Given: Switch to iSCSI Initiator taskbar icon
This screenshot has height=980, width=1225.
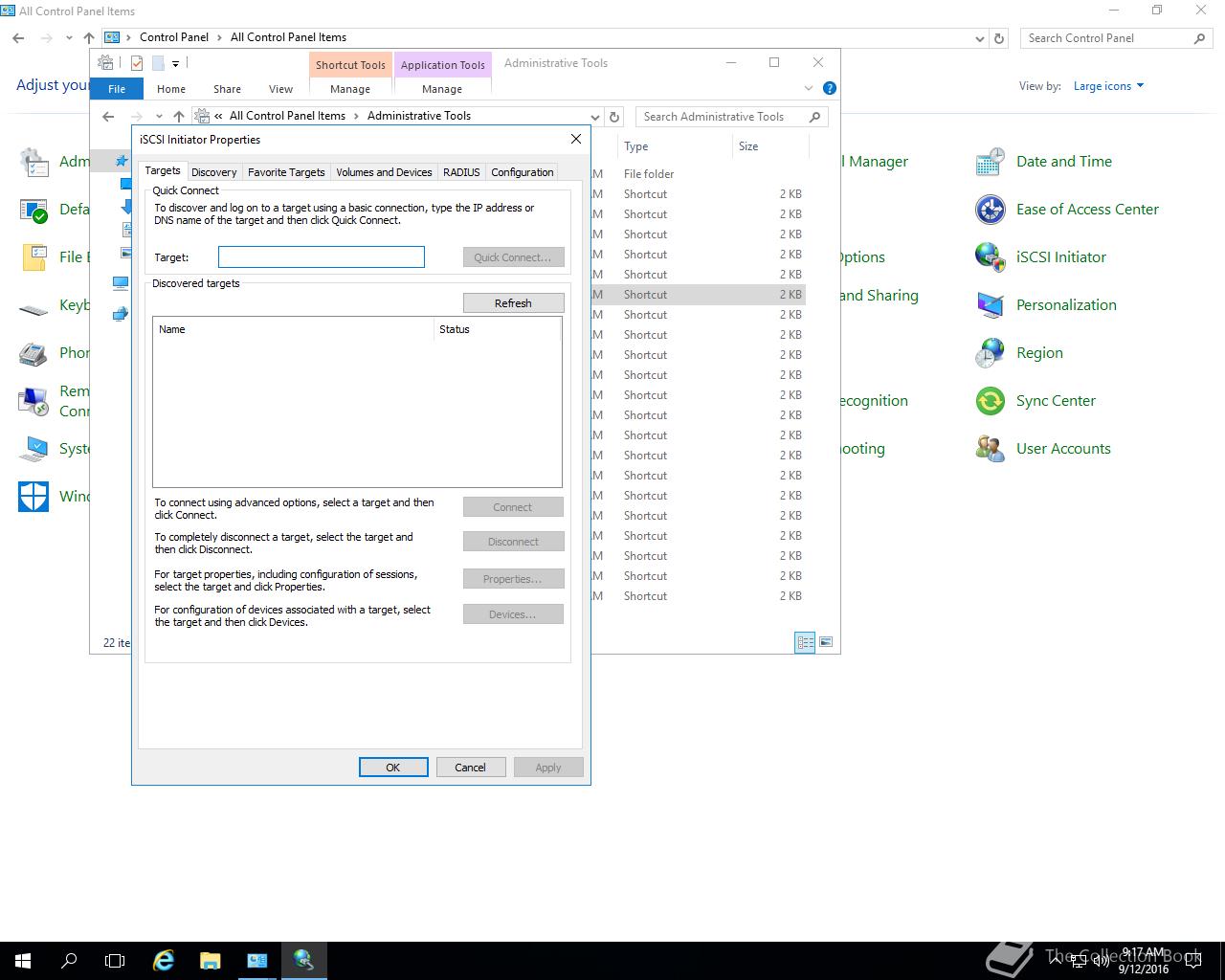Looking at the screenshot, I should click(x=304, y=961).
